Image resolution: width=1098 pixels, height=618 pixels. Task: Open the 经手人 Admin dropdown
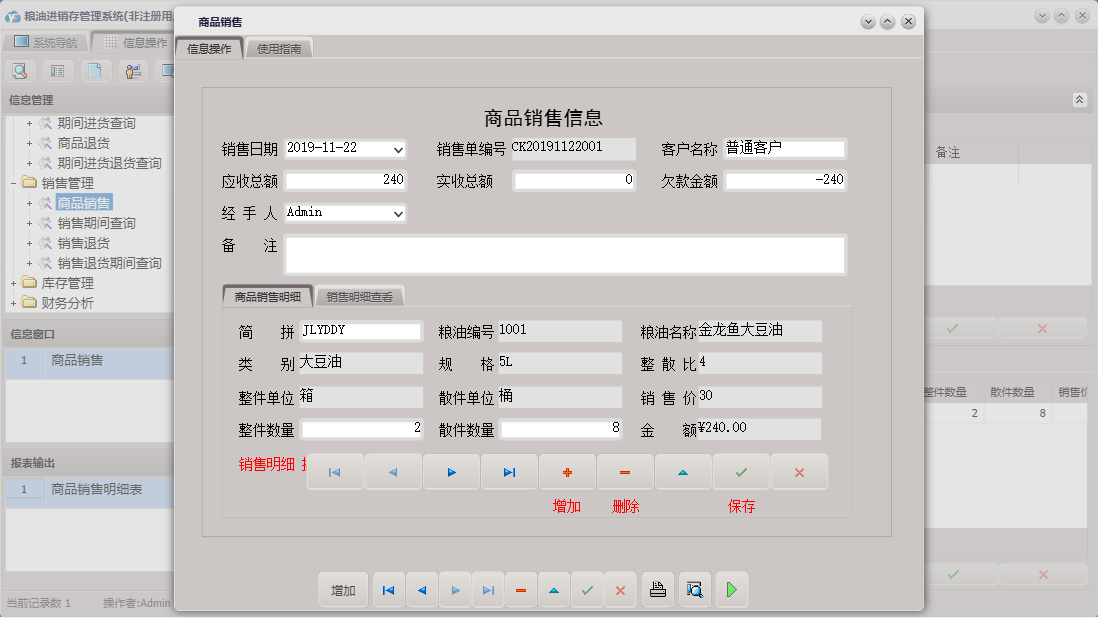tap(398, 213)
